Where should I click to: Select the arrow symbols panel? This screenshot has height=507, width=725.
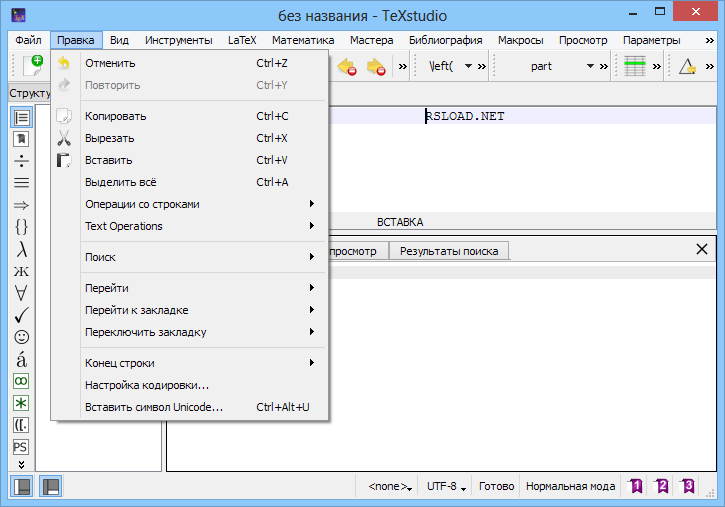click(x=21, y=205)
